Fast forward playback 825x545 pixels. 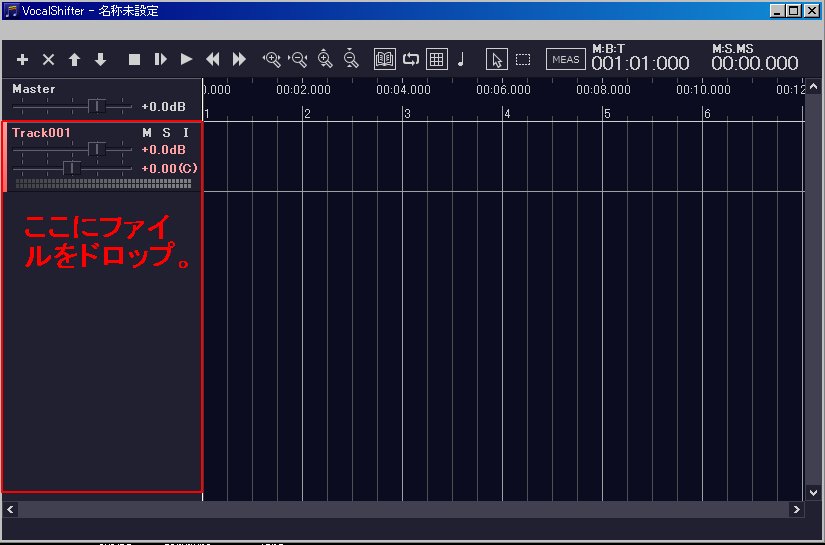pos(239,59)
